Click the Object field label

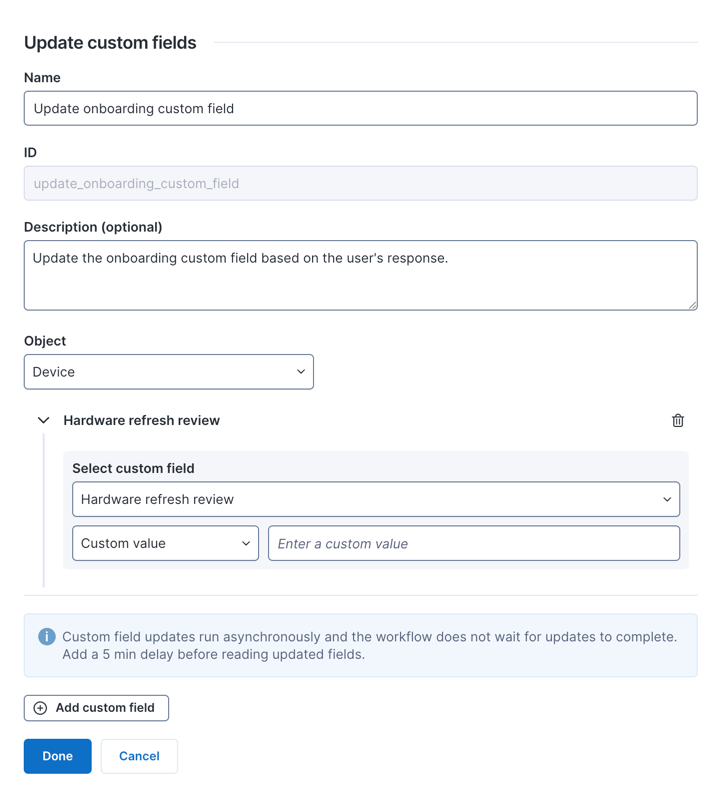45,341
